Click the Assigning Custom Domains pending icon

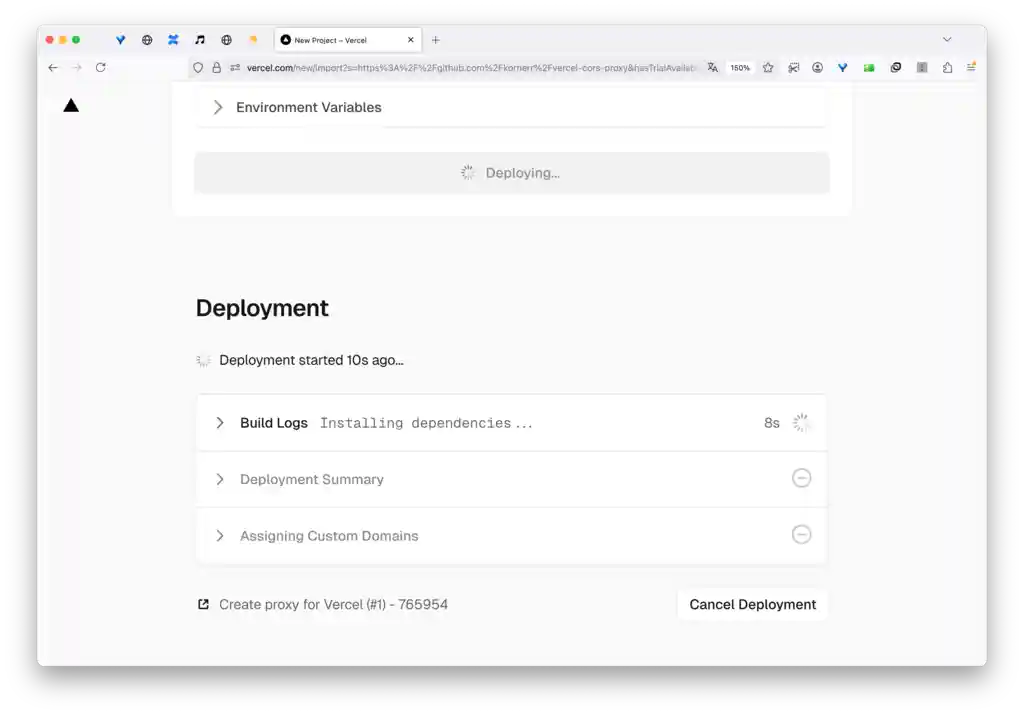click(801, 534)
